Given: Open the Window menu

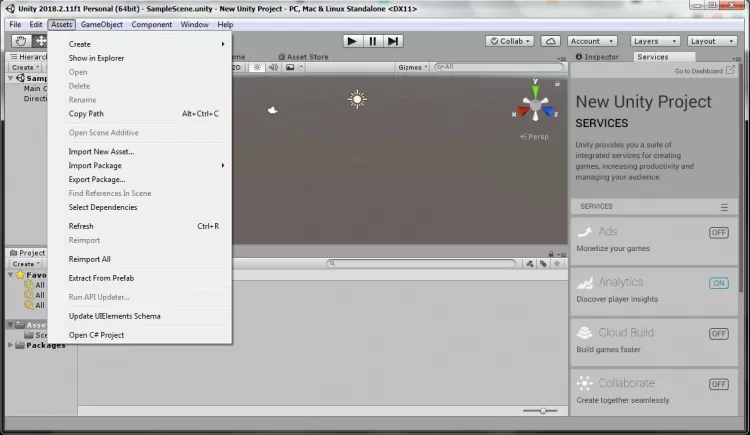Looking at the screenshot, I should click(194, 24).
